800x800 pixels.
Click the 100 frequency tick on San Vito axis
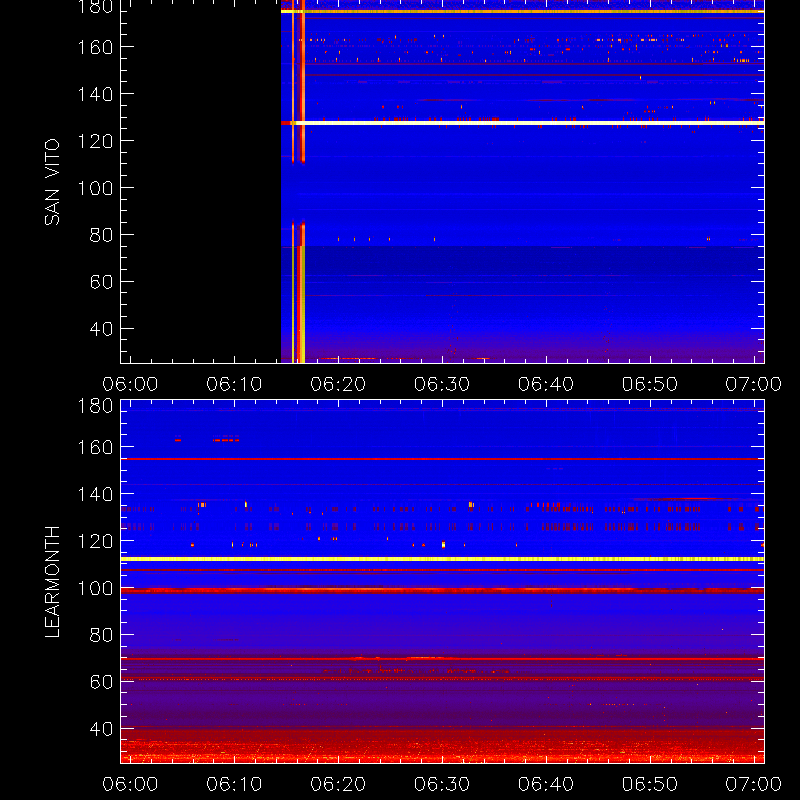pyautogui.click(x=95, y=188)
